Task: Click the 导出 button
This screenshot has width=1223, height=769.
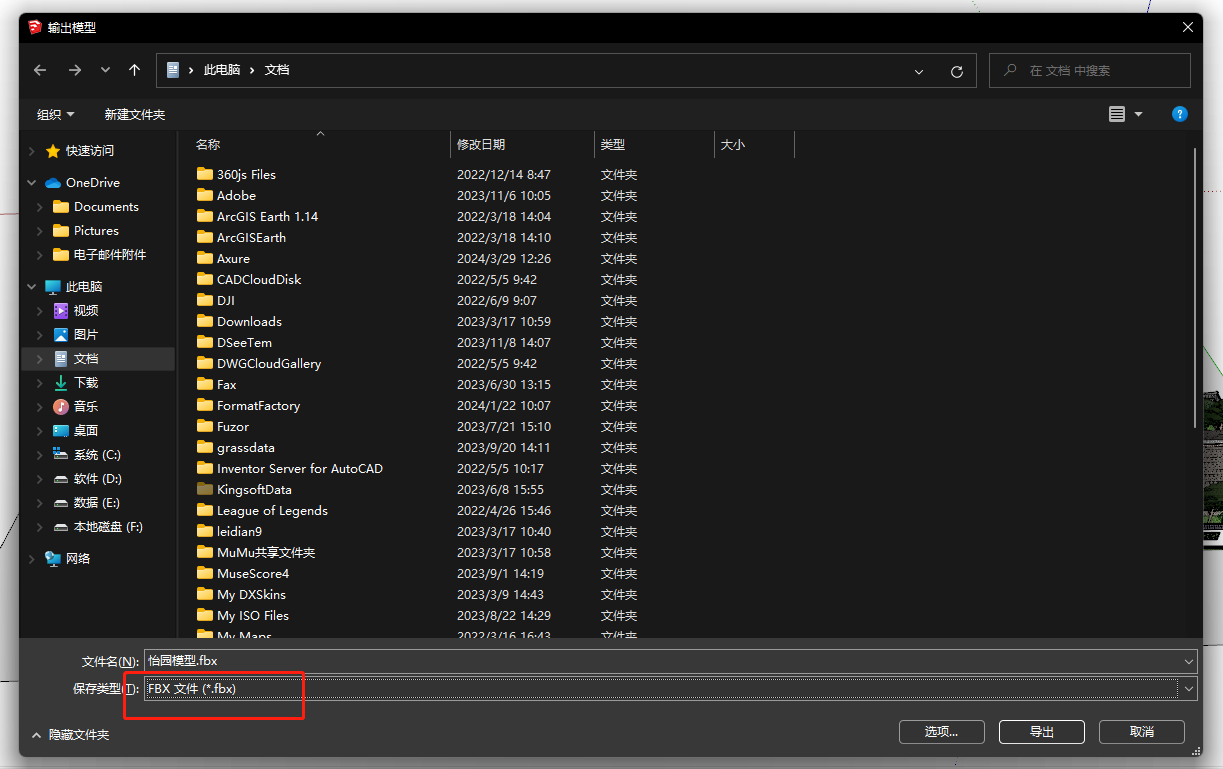Action: tap(1041, 732)
